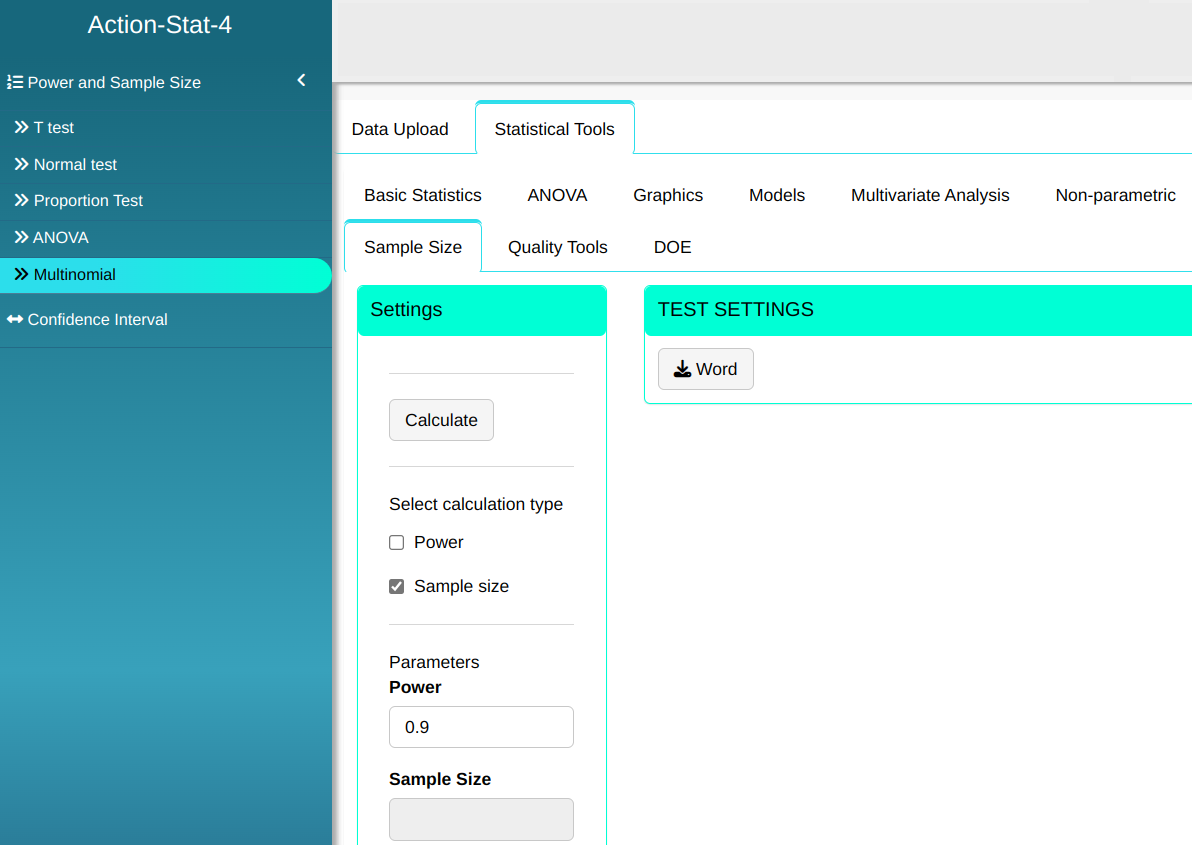This screenshot has width=1192, height=845.
Task: Click the double-arrow icon beside sidebar ANOVA
Action: click(21, 238)
